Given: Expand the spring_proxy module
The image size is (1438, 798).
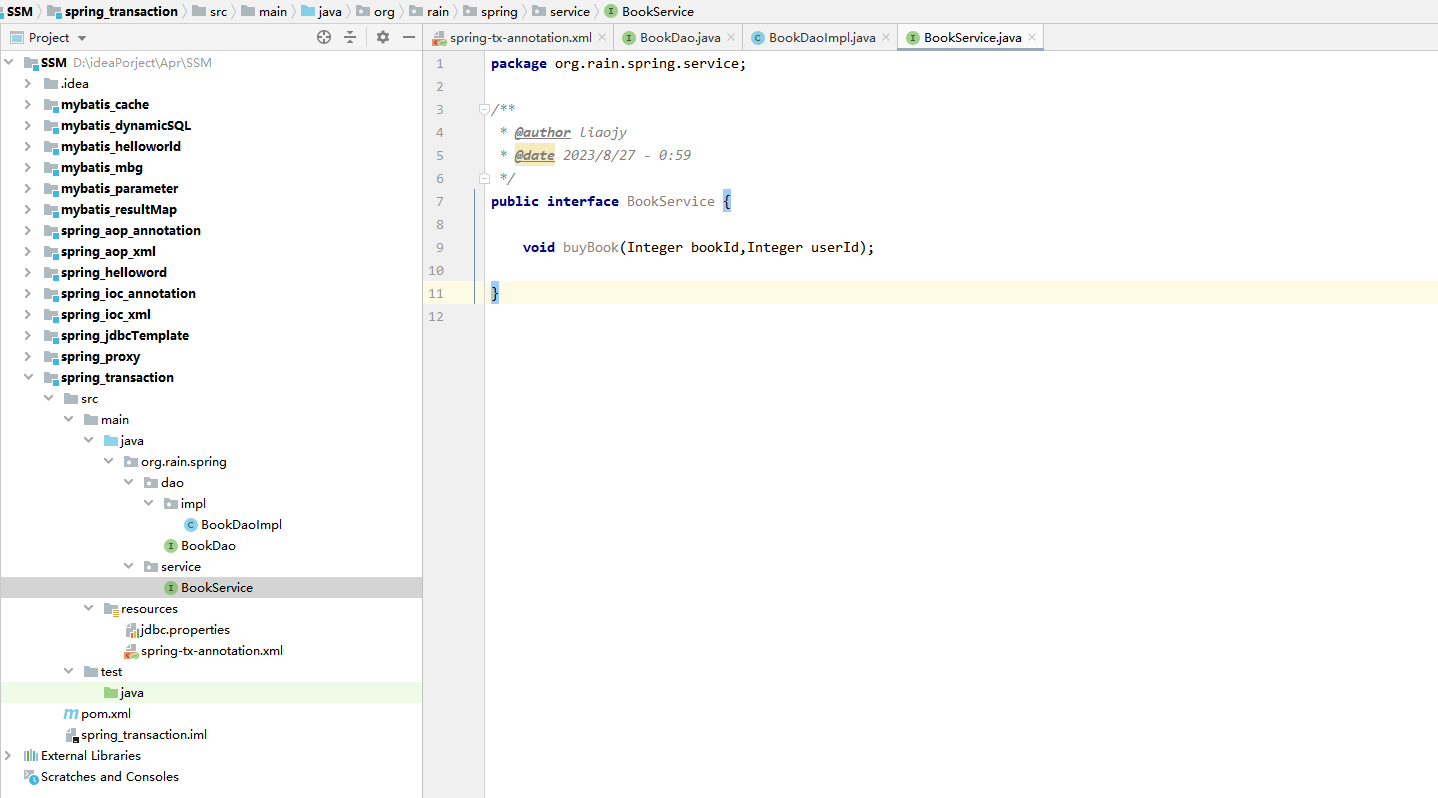Looking at the screenshot, I should [29, 357].
